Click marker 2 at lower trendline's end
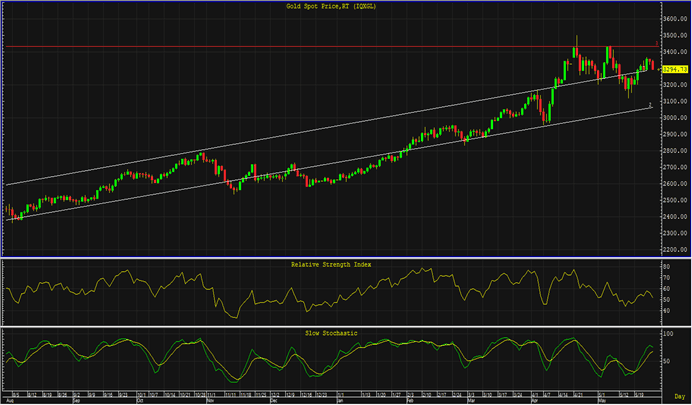The height and width of the screenshot is (405, 692). click(x=651, y=105)
